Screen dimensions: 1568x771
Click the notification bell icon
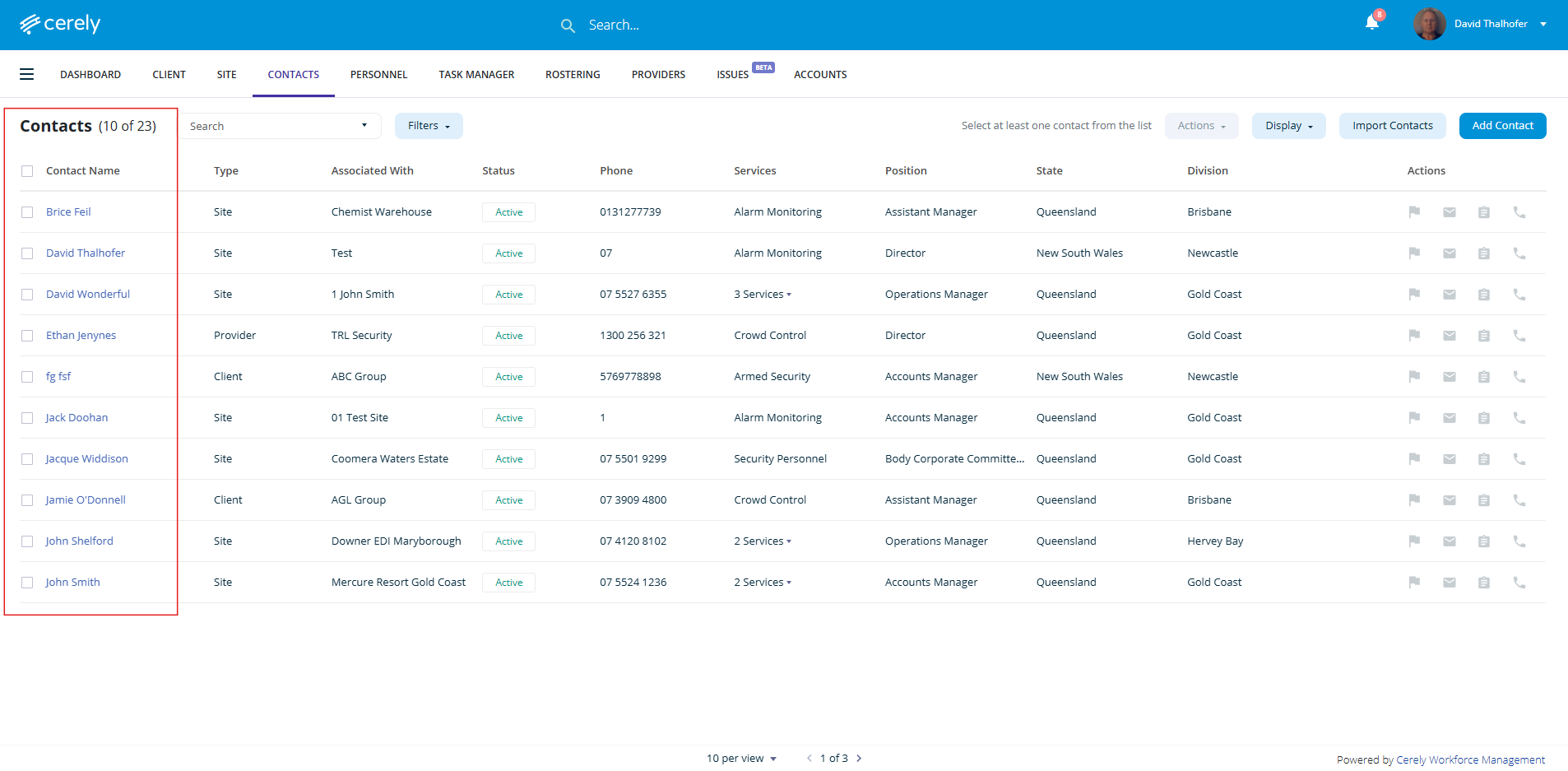tap(1371, 23)
